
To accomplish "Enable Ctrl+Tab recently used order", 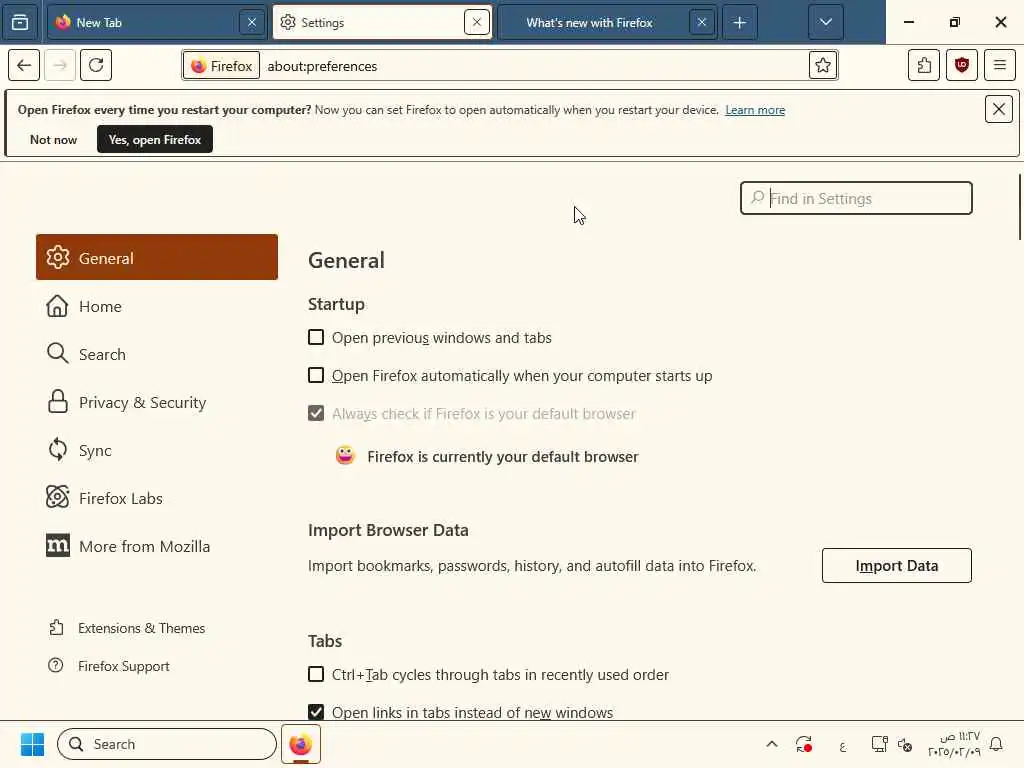I will click(316, 674).
